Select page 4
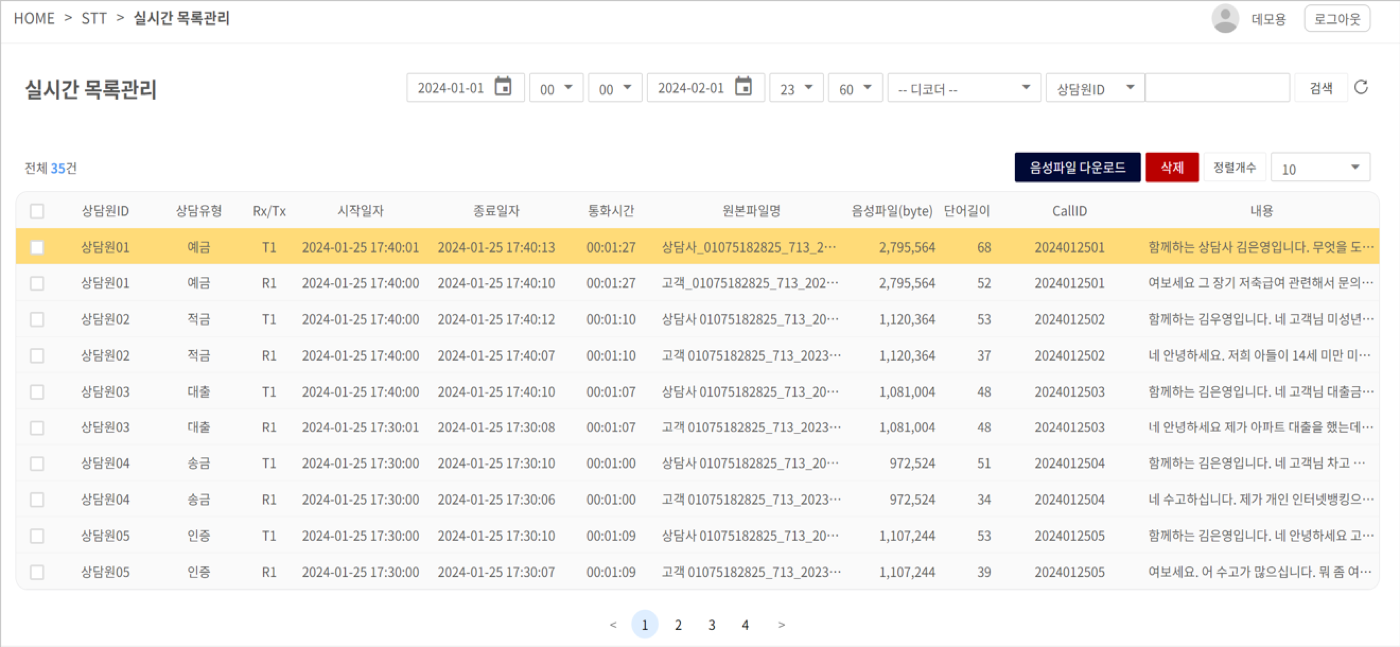This screenshot has width=1400, height=647. [745, 625]
